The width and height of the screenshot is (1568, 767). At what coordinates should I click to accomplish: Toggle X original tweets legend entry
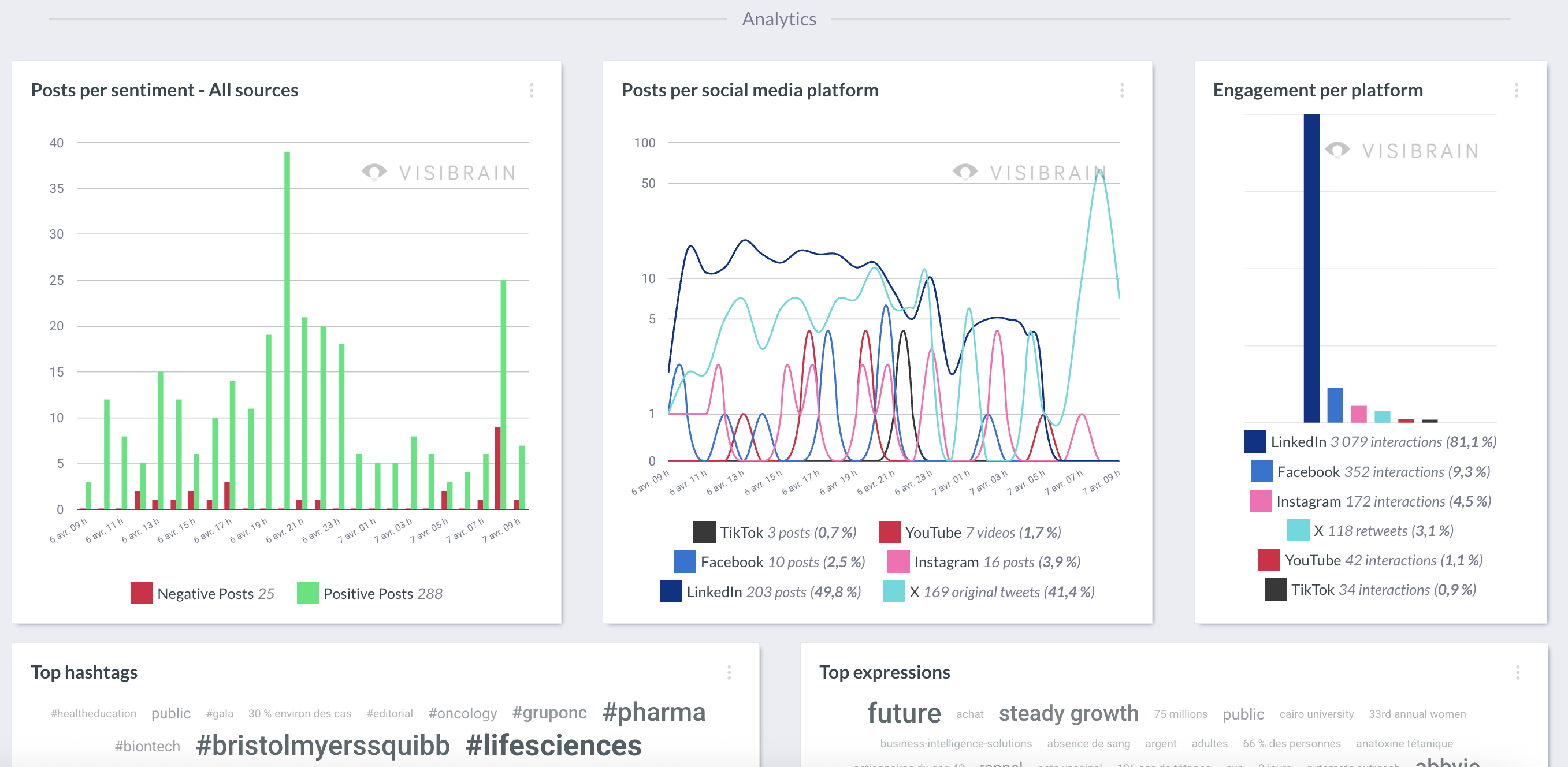click(x=989, y=591)
